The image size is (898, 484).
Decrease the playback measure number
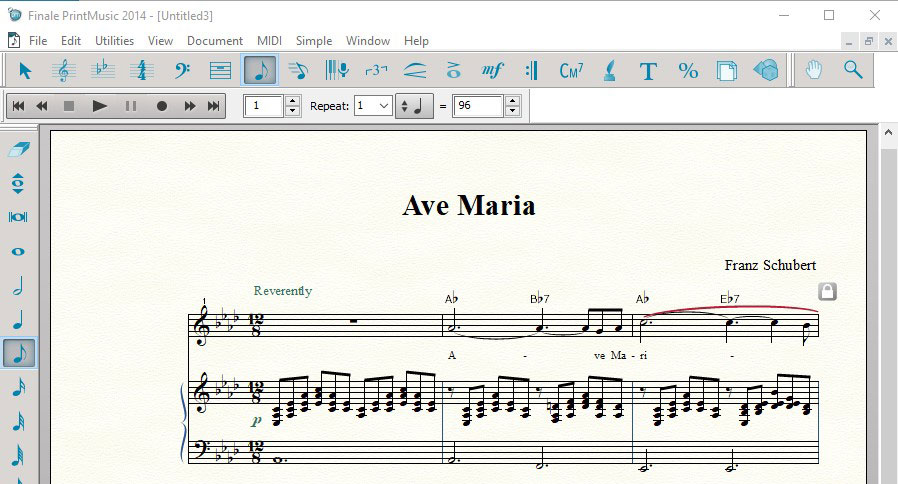pos(293,111)
